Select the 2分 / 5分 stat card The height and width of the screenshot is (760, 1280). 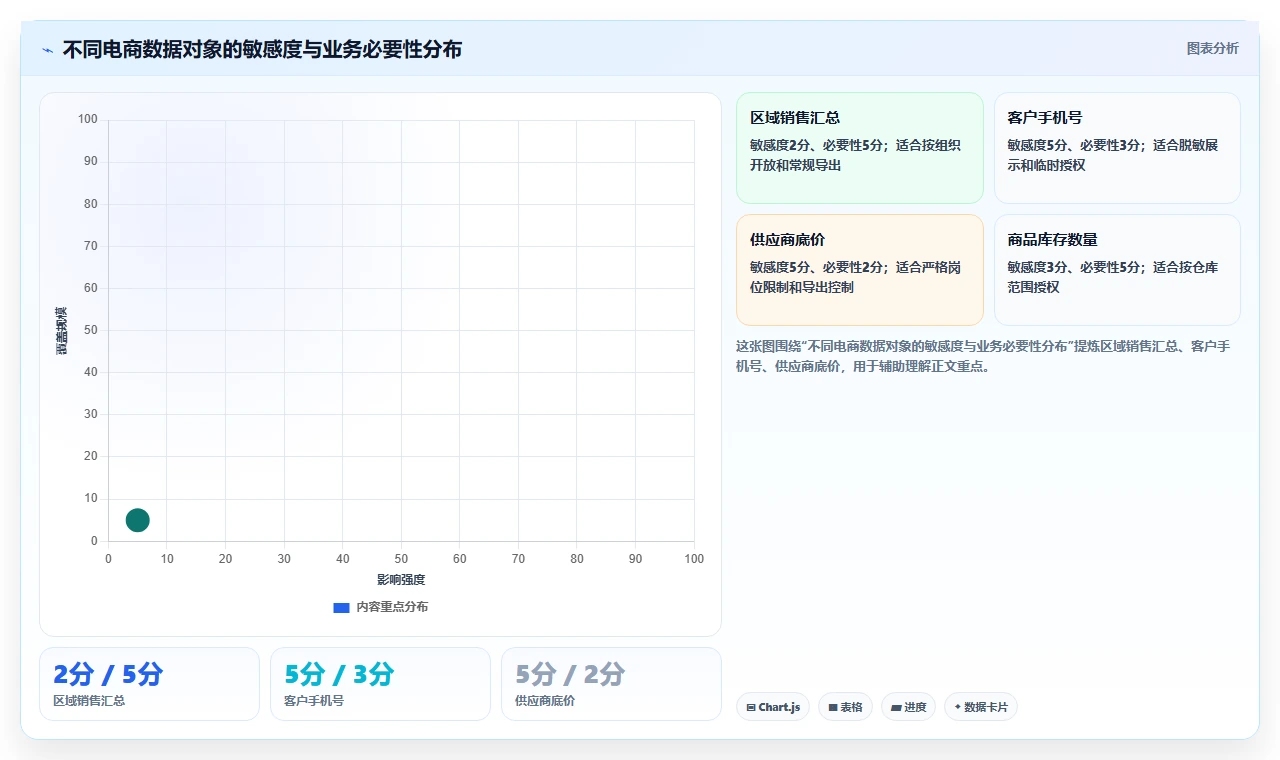coord(149,684)
